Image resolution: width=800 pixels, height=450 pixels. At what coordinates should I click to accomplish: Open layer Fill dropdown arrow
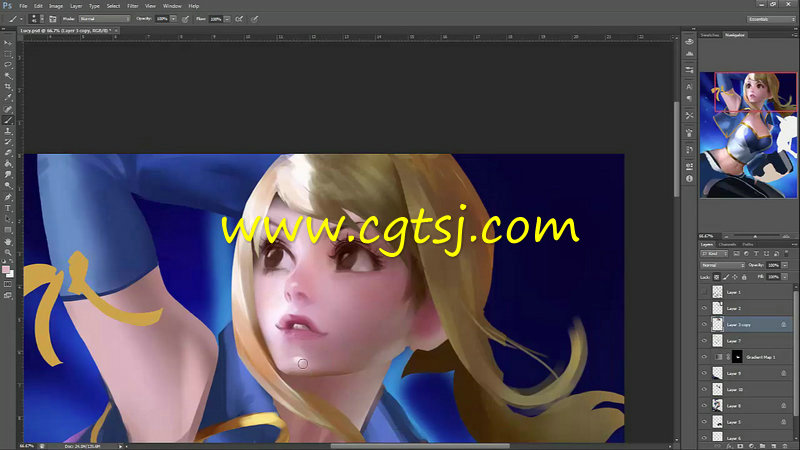[785, 277]
